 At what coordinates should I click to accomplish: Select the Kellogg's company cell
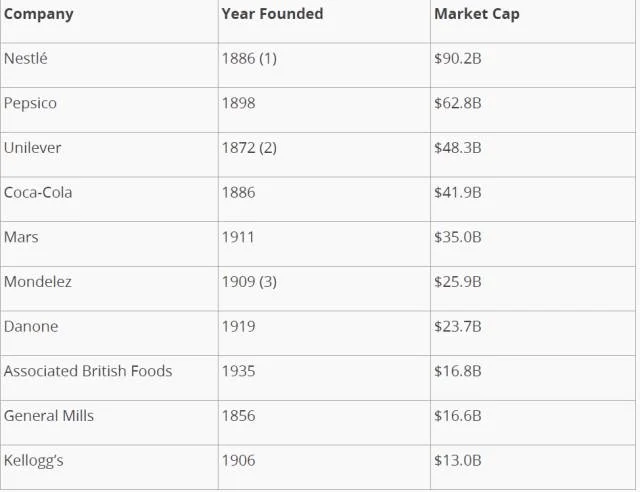pyautogui.click(x=34, y=461)
